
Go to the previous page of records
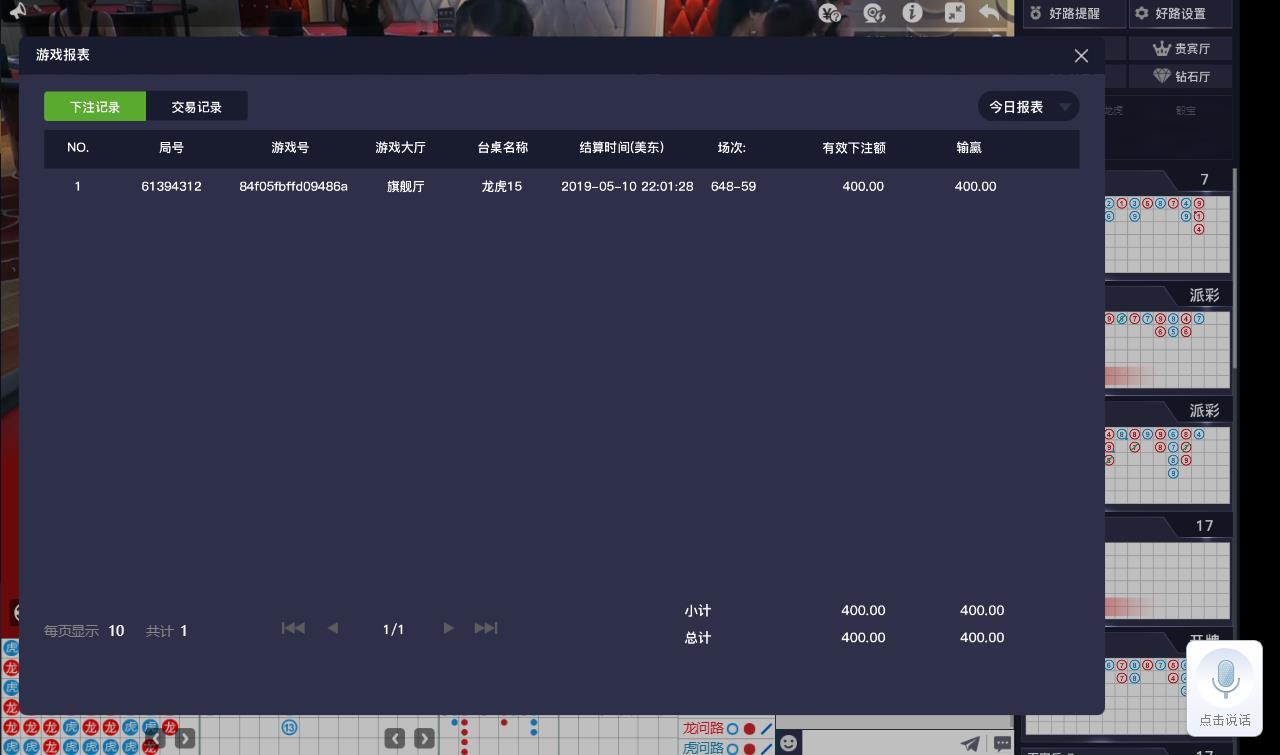coord(333,628)
